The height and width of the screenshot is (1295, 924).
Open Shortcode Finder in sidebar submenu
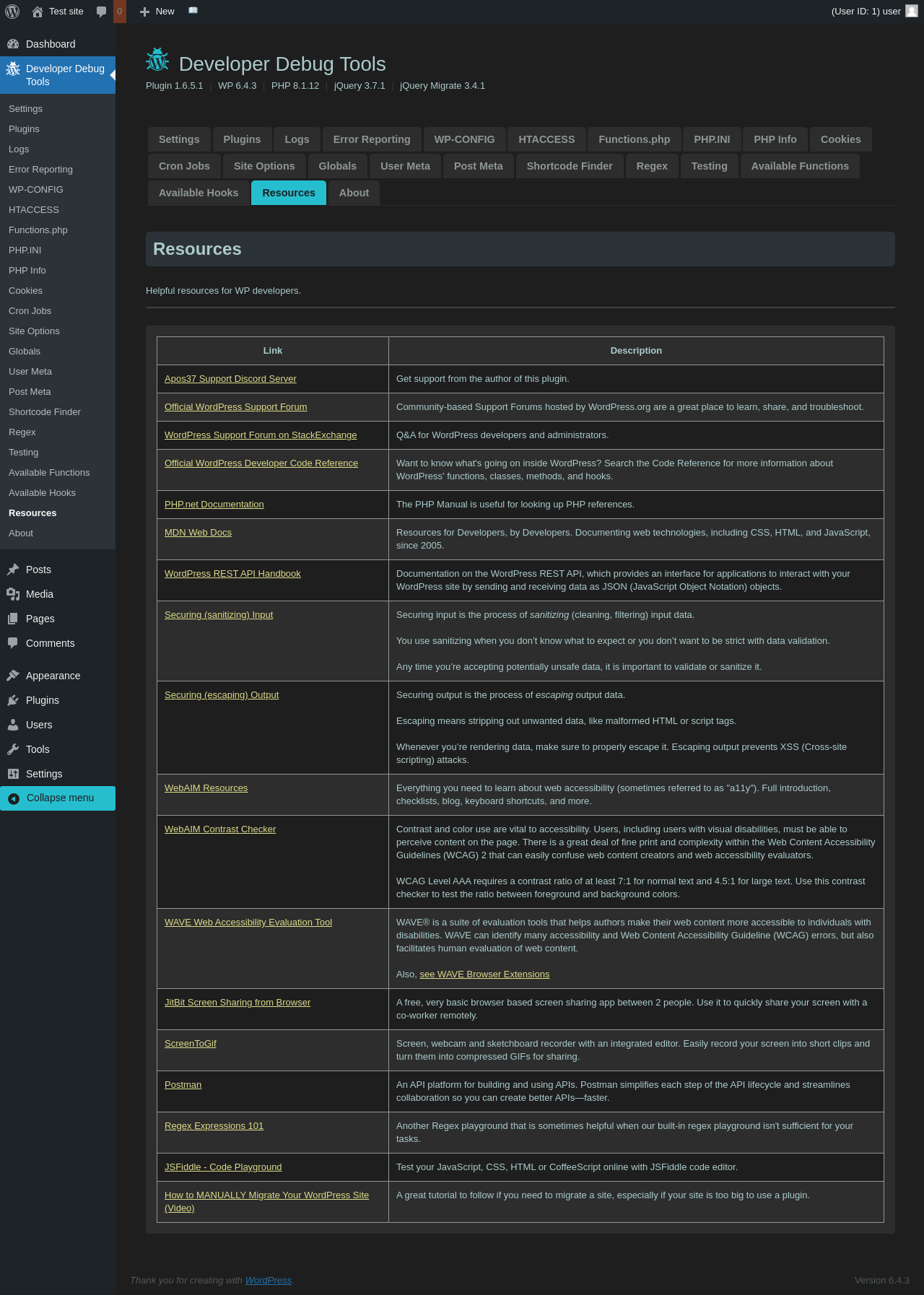(x=58, y=412)
